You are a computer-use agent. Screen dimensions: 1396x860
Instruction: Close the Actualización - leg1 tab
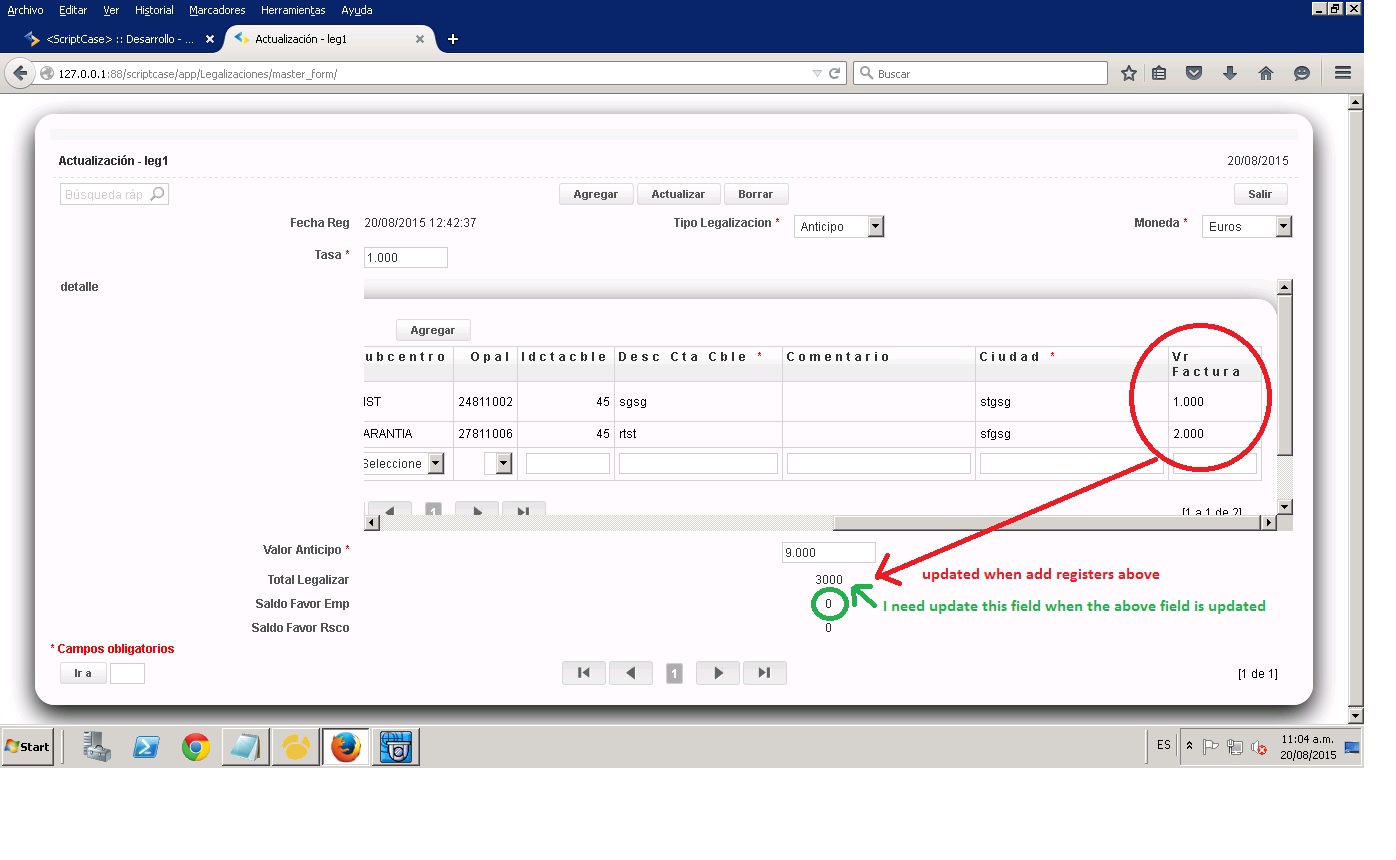tap(420, 39)
